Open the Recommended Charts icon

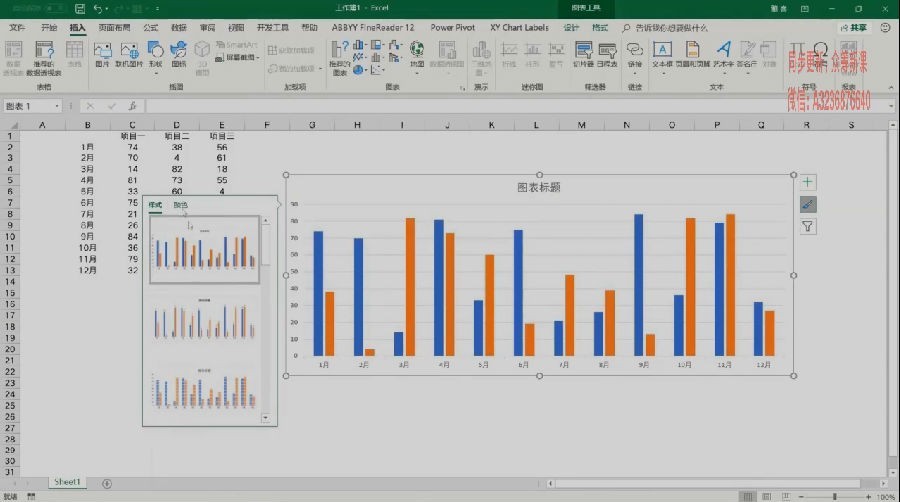coord(339,57)
